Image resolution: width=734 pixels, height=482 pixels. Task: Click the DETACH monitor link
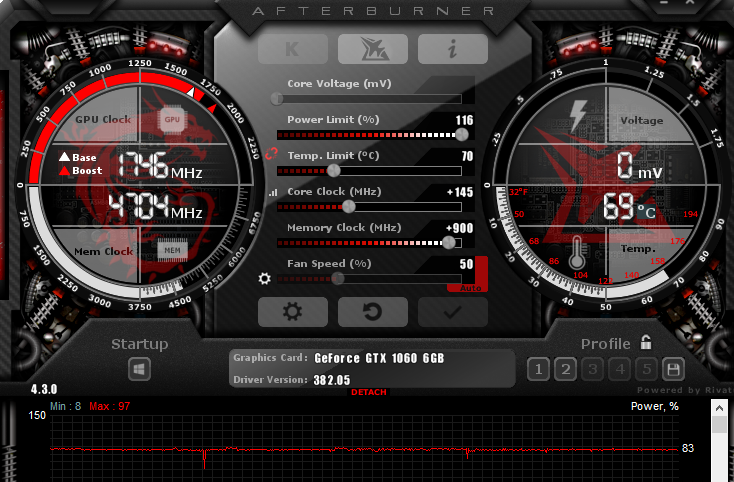coord(369,392)
